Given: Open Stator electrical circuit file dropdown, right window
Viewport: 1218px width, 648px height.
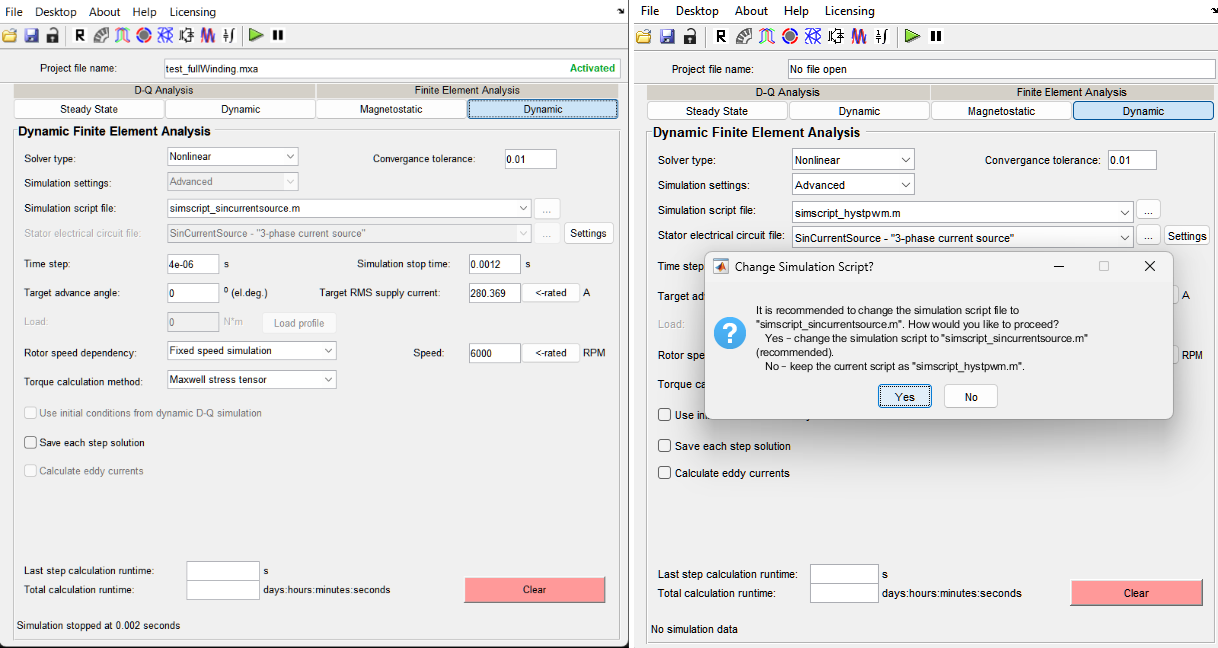Looking at the screenshot, I should click(x=963, y=237).
